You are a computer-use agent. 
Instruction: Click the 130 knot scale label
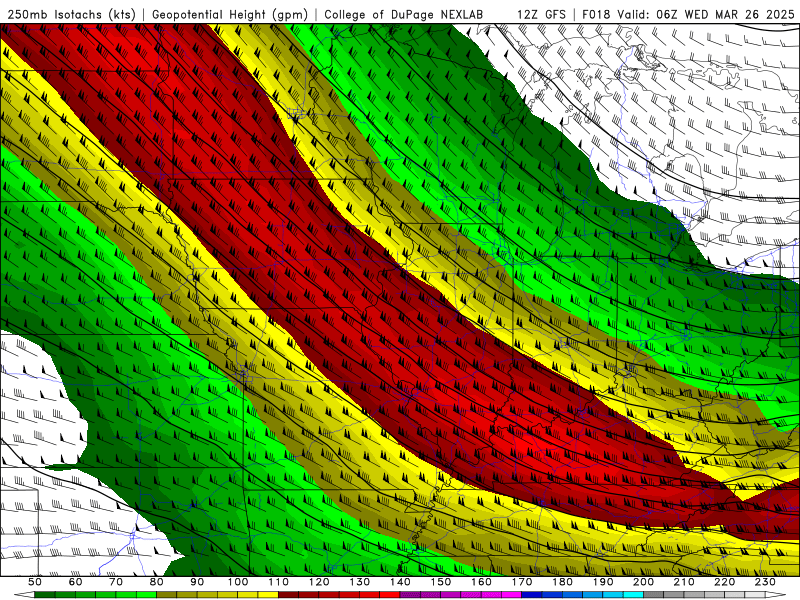click(x=360, y=582)
